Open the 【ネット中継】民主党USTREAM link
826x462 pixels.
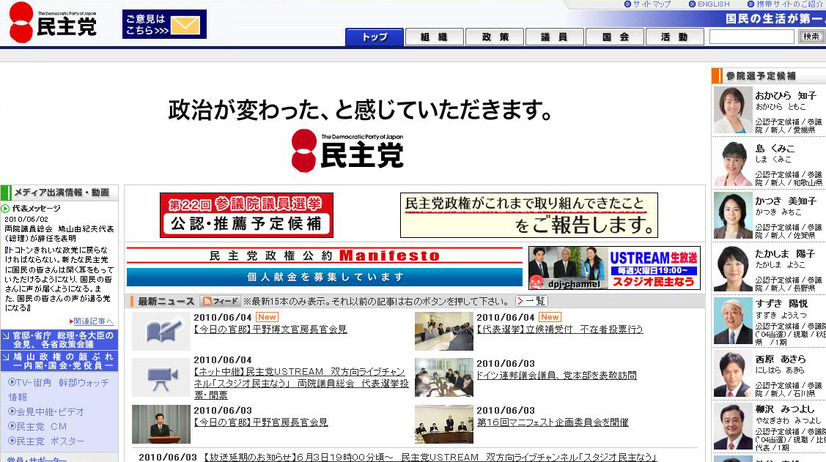(x=301, y=384)
